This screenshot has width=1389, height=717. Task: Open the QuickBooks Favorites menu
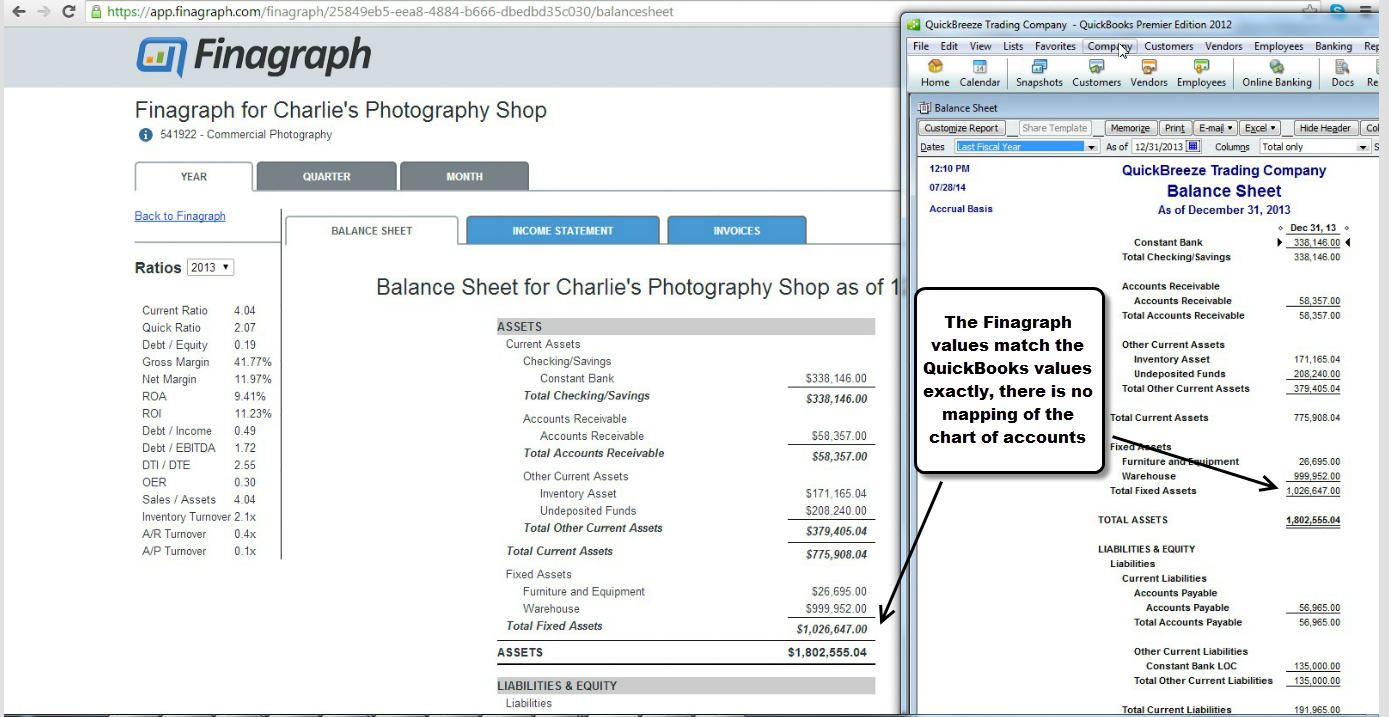(1055, 46)
